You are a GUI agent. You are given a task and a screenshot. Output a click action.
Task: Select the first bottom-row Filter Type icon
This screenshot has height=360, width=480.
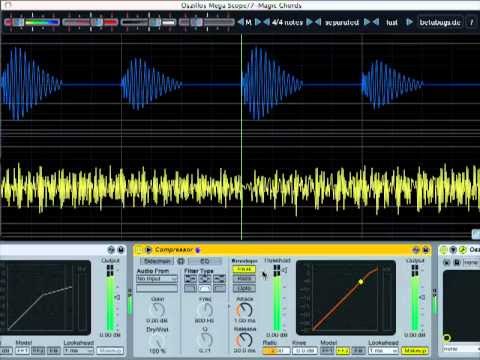(x=190, y=288)
